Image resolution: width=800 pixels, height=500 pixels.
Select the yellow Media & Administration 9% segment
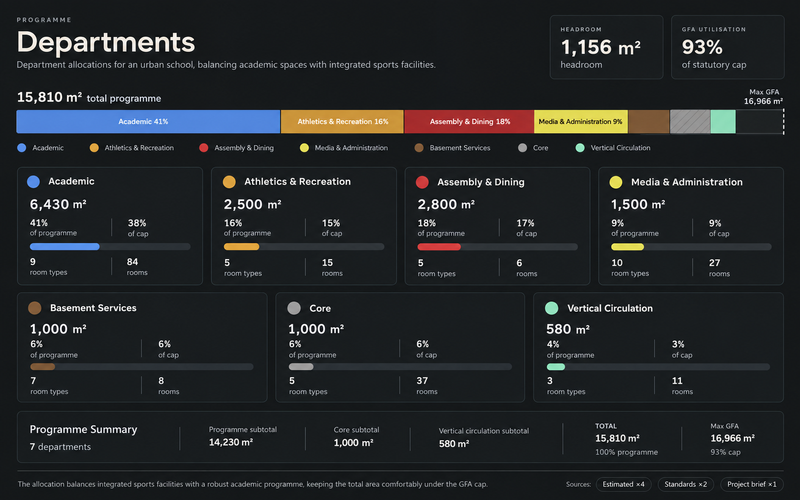click(x=581, y=121)
